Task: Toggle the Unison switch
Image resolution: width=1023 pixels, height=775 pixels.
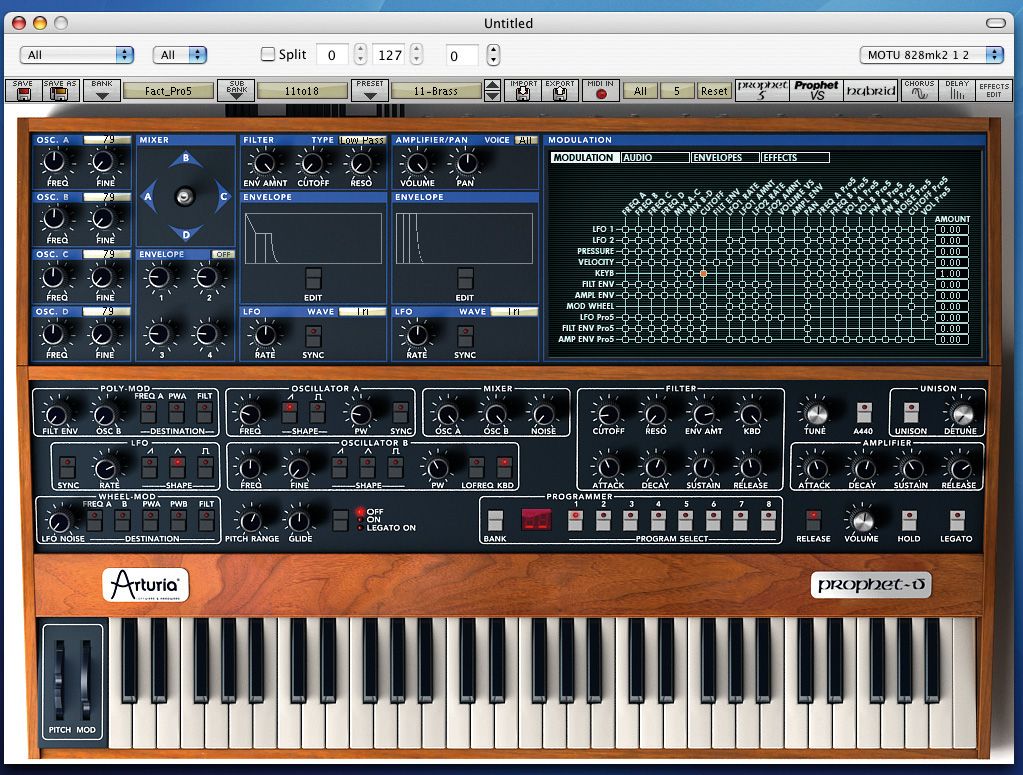Action: (911, 413)
